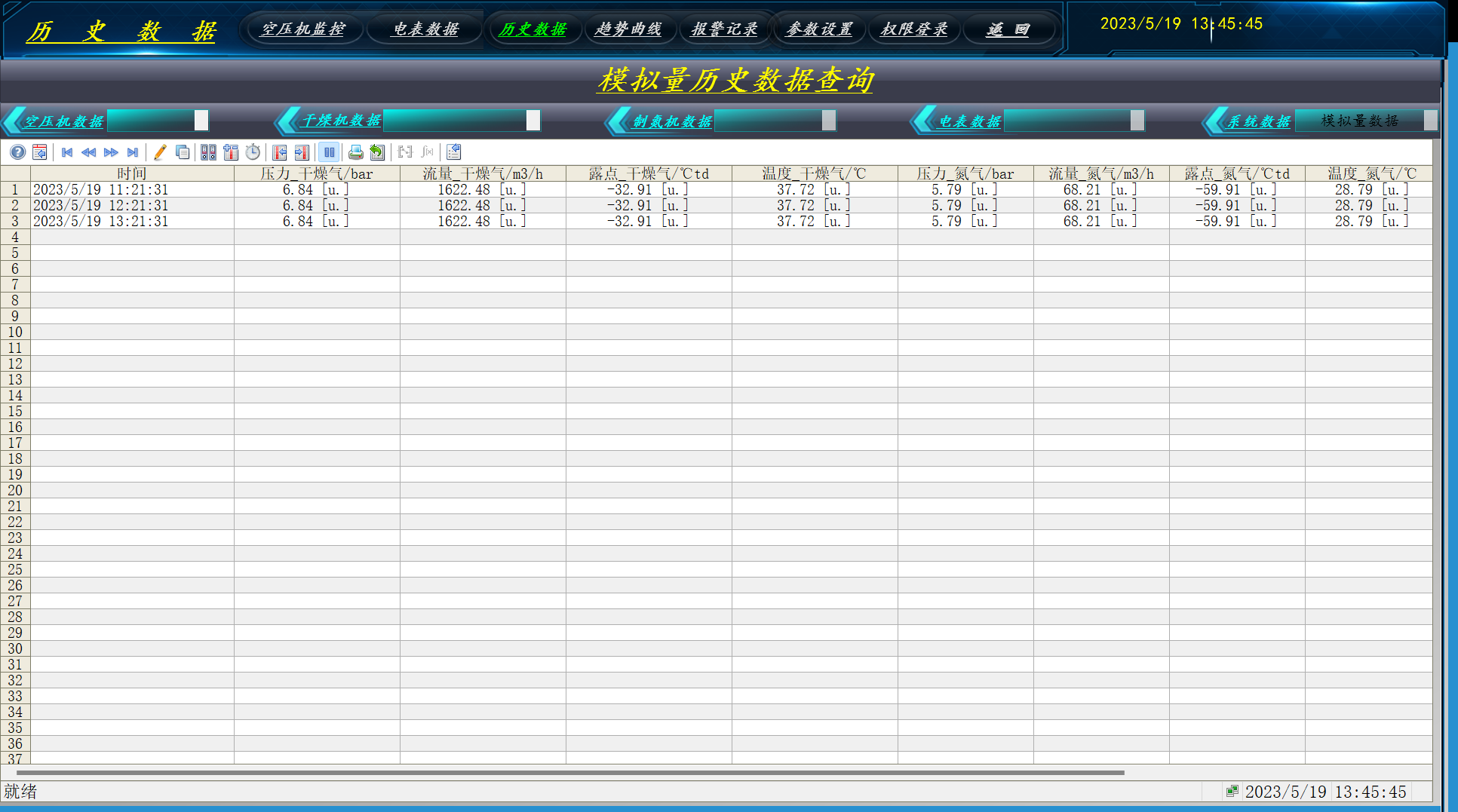
Task: Click the 压力_干燥气/bar column header
Action: (x=317, y=173)
